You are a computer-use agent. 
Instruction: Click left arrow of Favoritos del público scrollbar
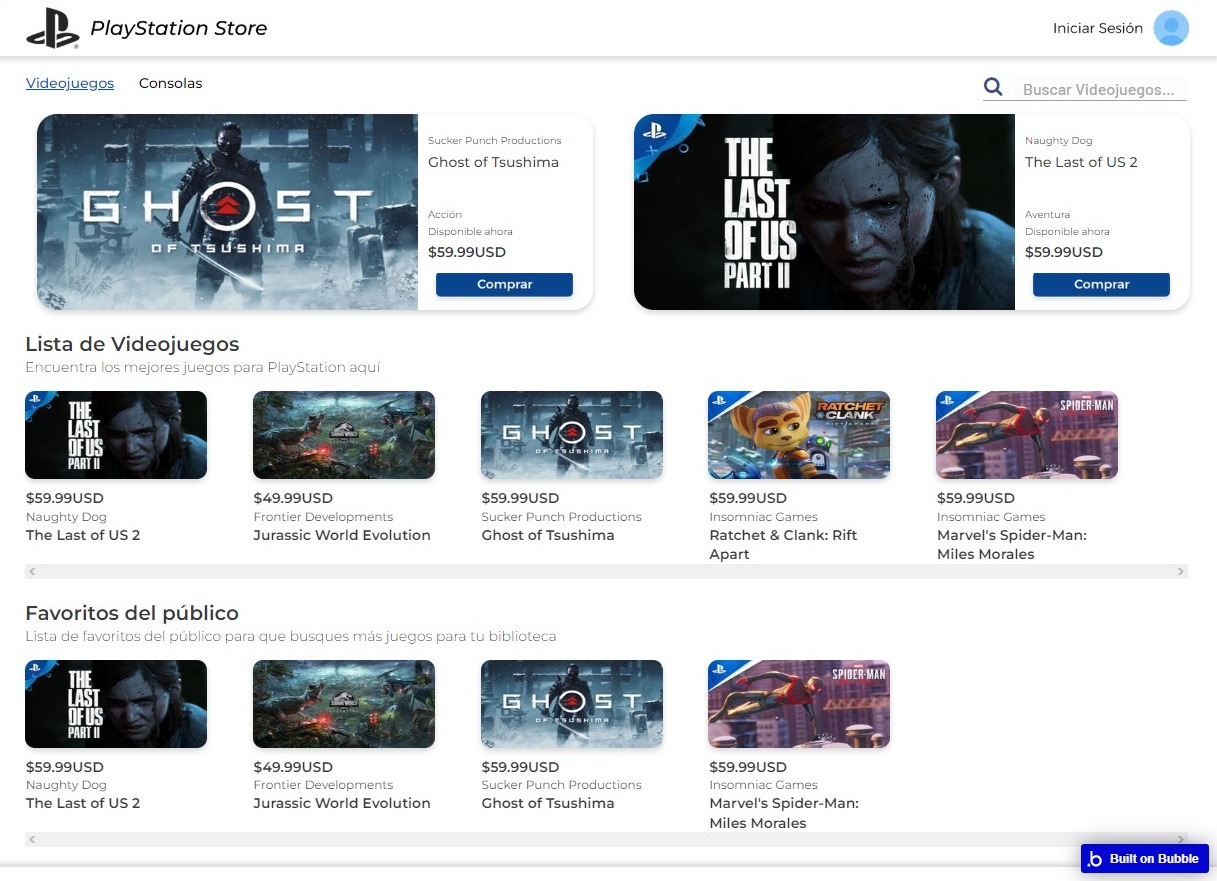[x=32, y=840]
